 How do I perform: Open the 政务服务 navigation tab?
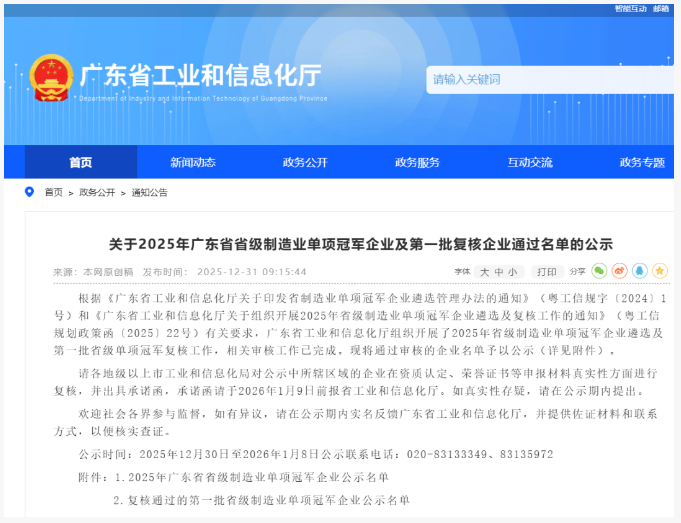pos(417,162)
